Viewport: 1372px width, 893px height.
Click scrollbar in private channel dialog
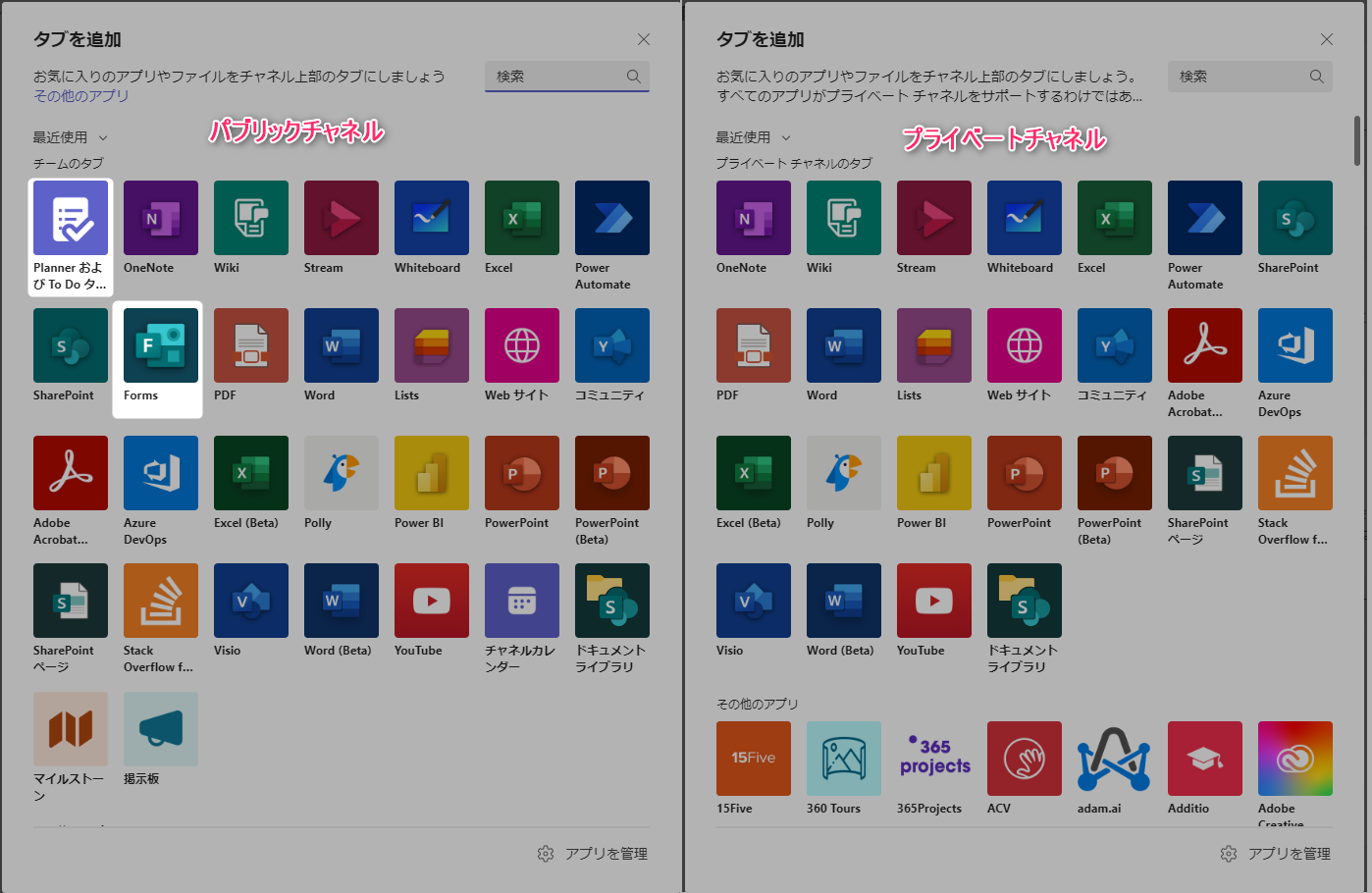coord(1357,140)
